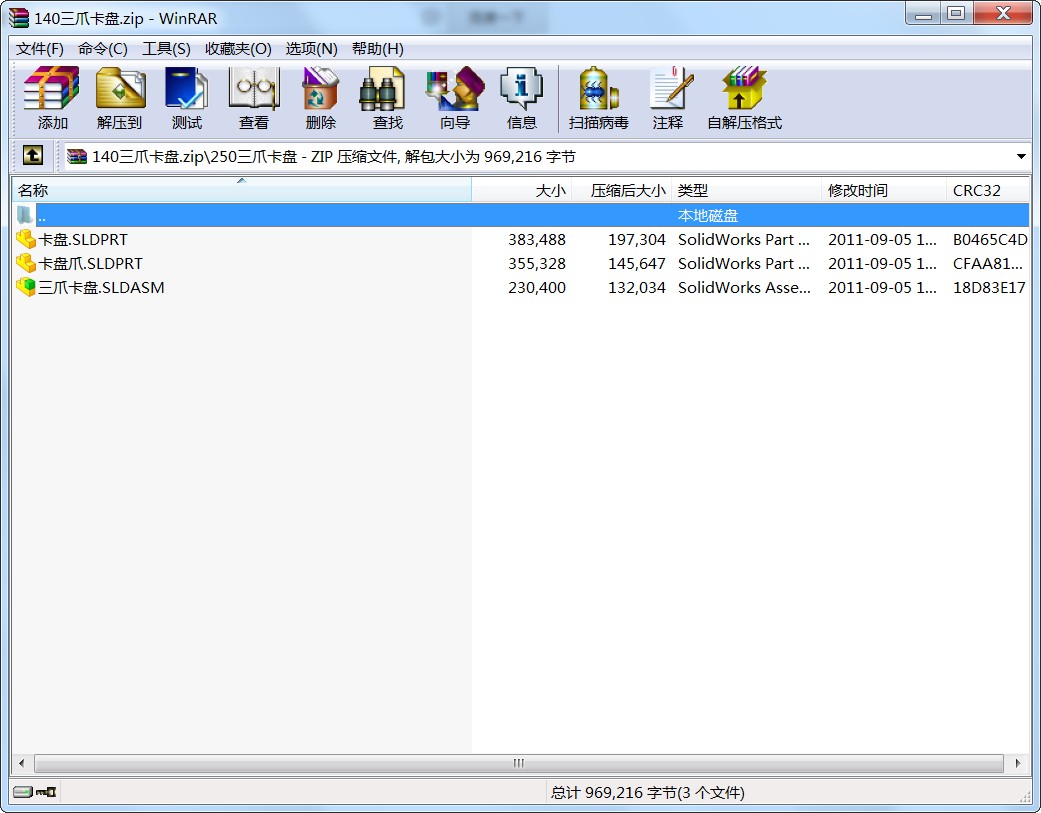Expand the address bar path dropdown

[1020, 157]
